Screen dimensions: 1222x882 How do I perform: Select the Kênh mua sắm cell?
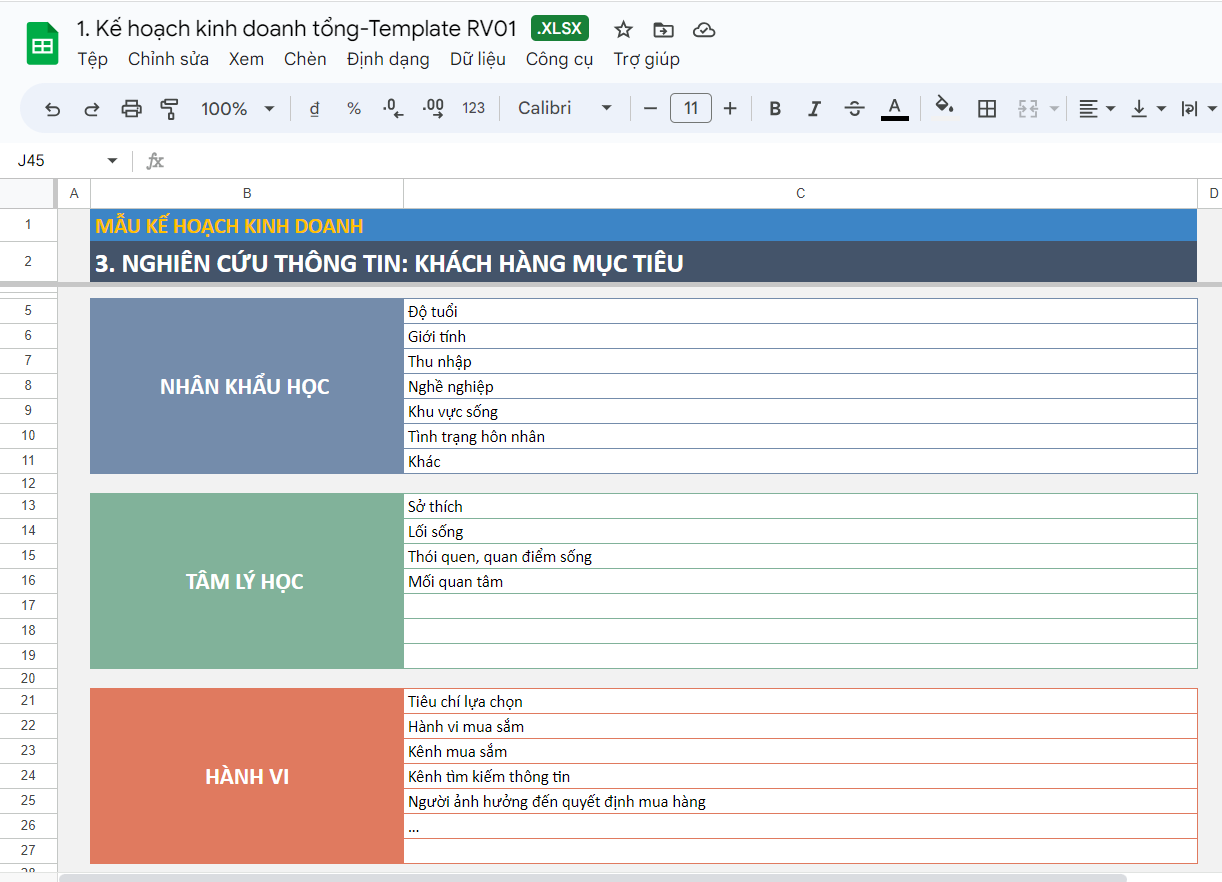pos(800,751)
